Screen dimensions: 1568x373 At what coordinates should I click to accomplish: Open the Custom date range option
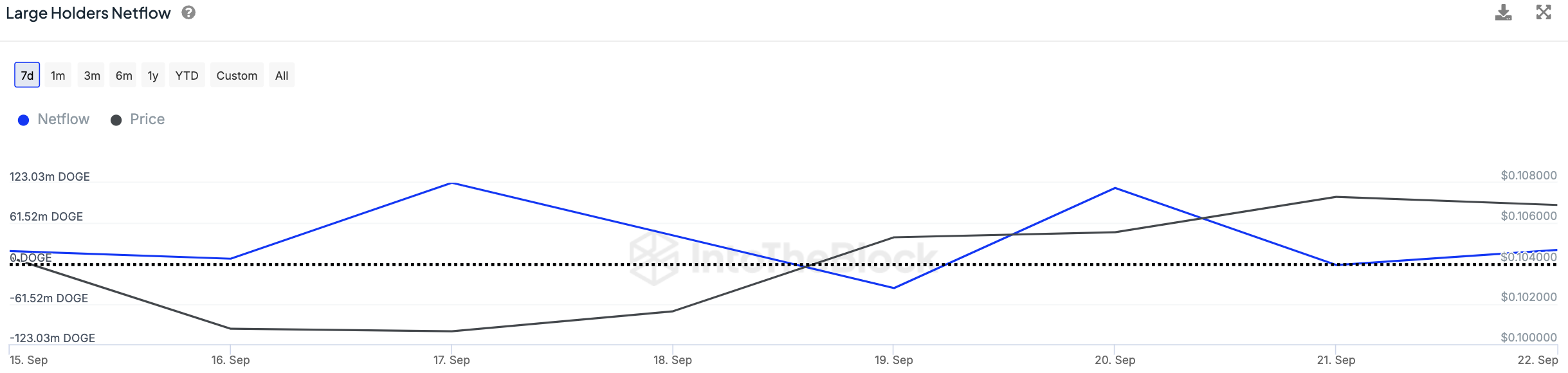pos(237,75)
